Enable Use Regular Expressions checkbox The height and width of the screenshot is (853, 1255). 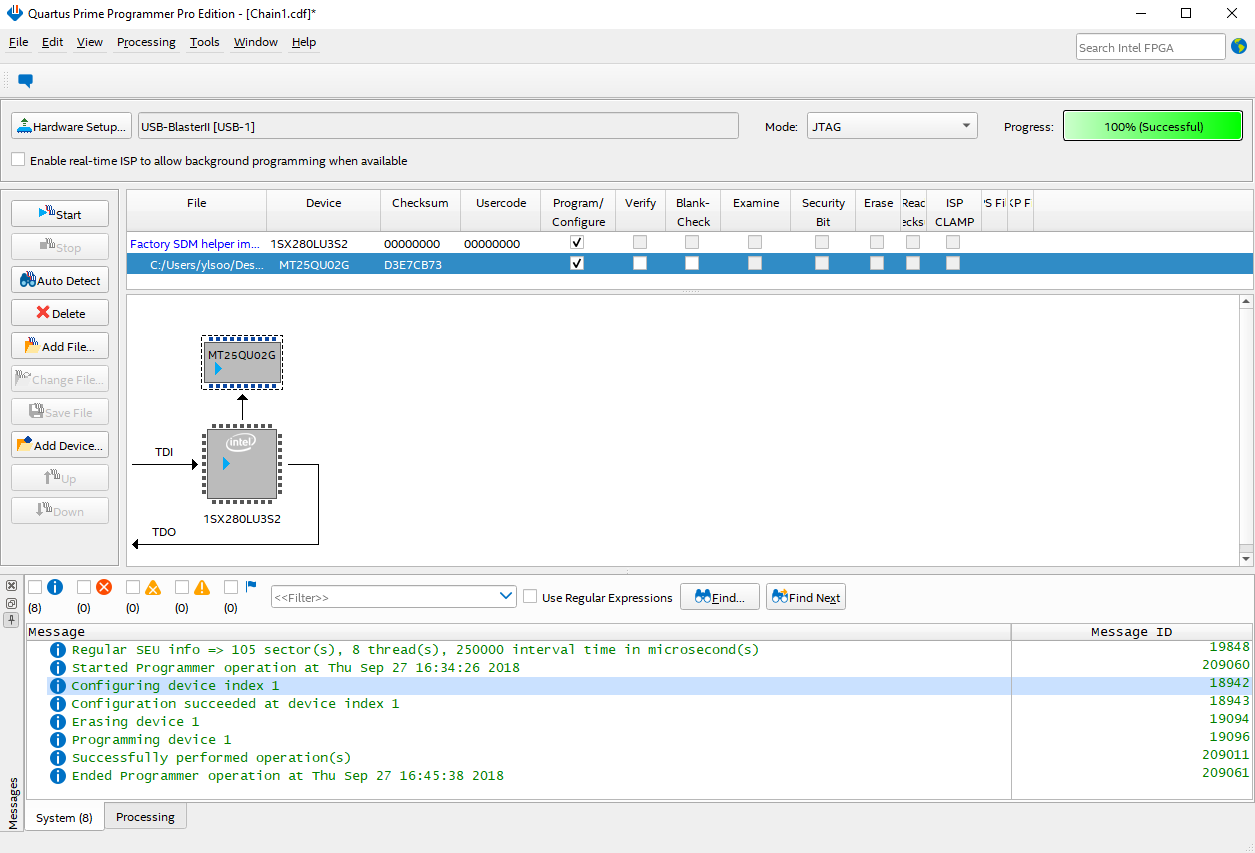coord(530,597)
